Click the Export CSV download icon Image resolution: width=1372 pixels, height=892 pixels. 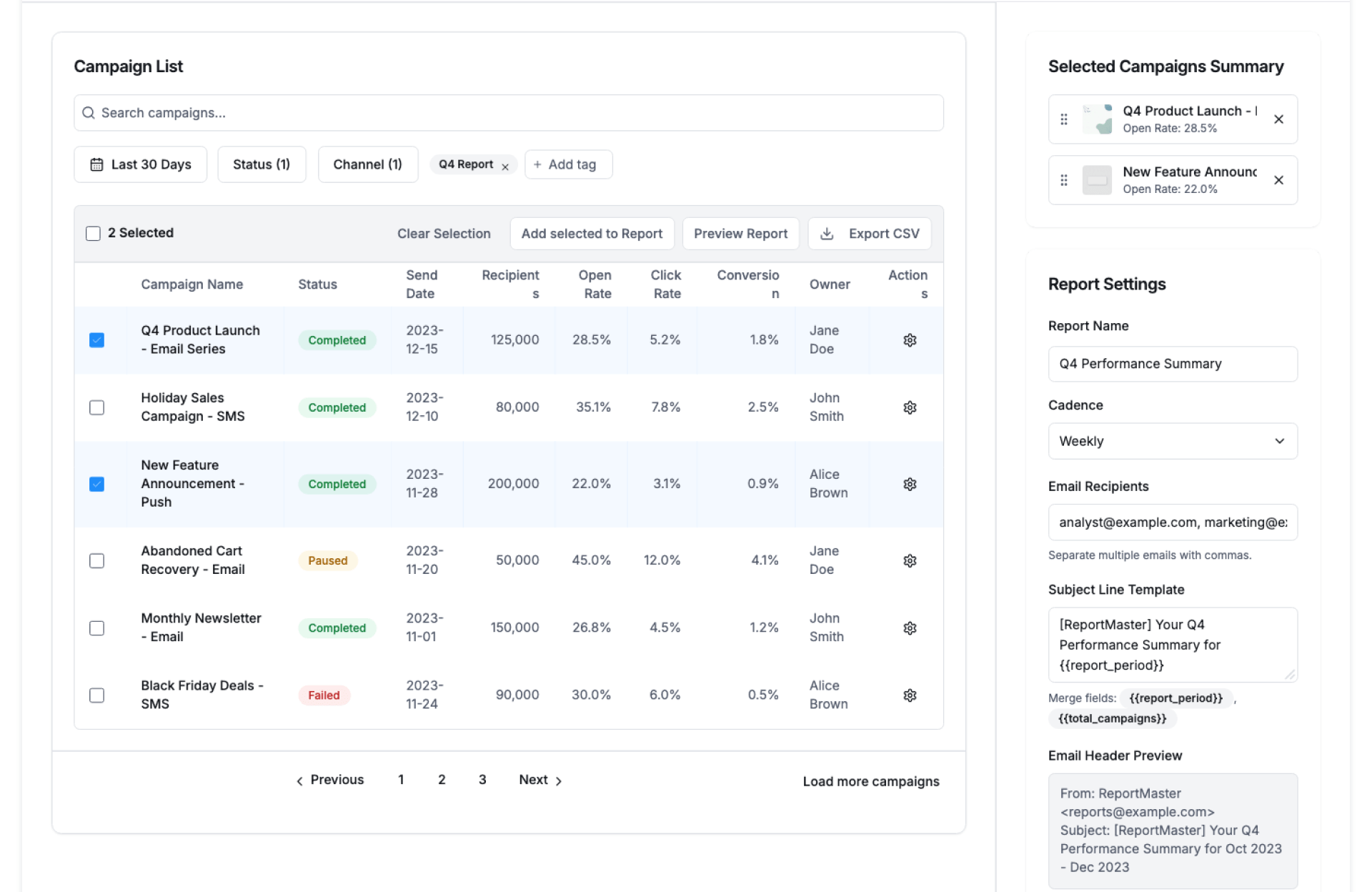pos(827,234)
